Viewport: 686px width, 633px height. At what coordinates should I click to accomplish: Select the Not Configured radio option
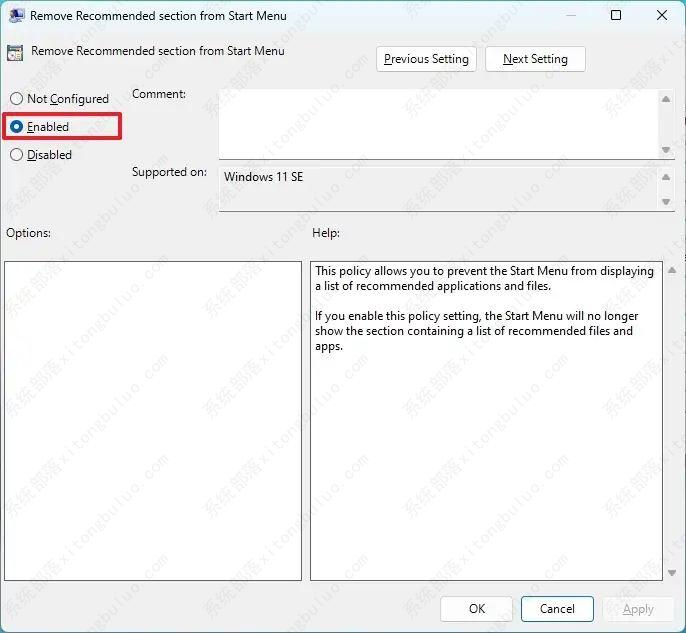point(16,99)
